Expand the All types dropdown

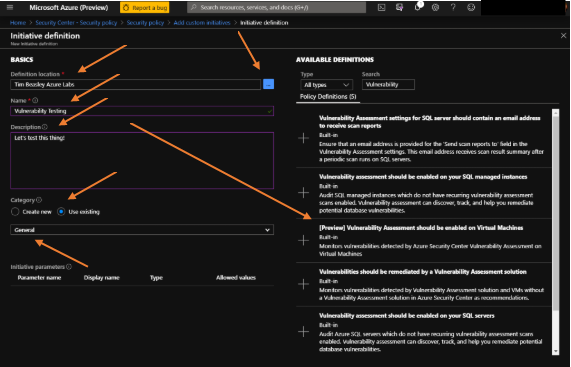point(327,84)
